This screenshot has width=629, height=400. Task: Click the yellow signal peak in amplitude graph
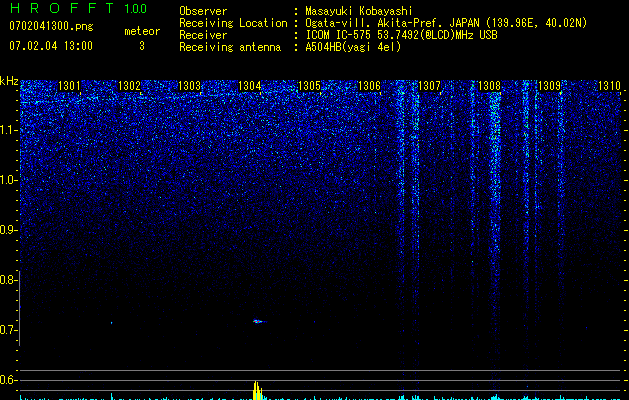click(x=258, y=390)
